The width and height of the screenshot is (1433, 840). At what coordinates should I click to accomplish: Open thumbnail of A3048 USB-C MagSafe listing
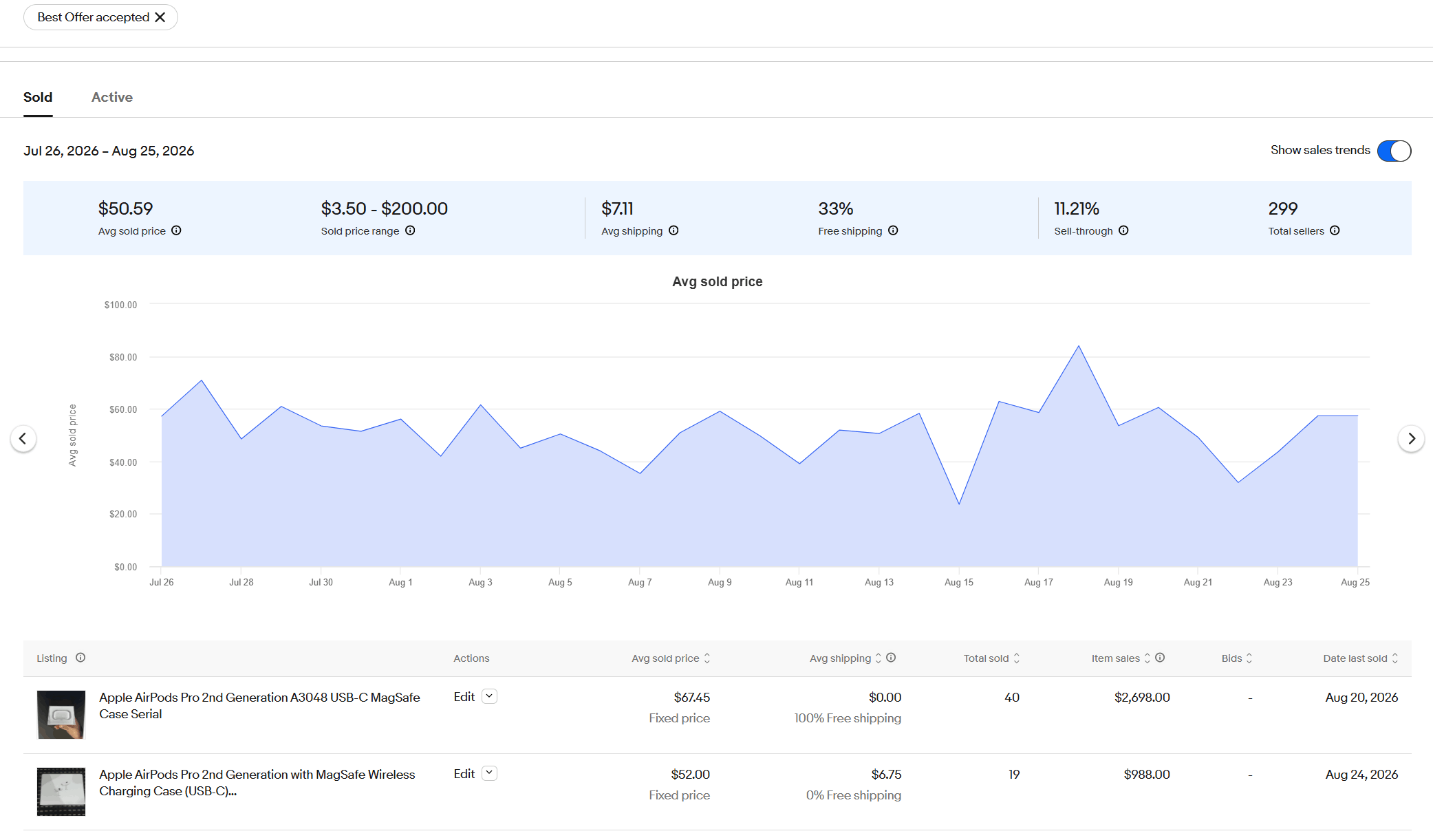(61, 715)
